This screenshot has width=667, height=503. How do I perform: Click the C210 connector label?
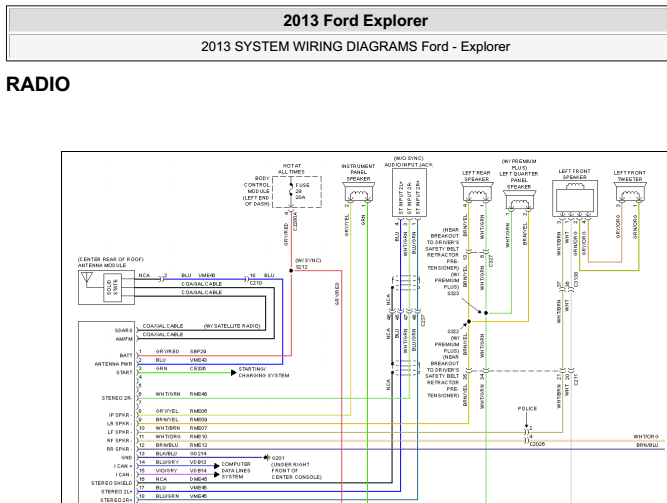(256, 283)
